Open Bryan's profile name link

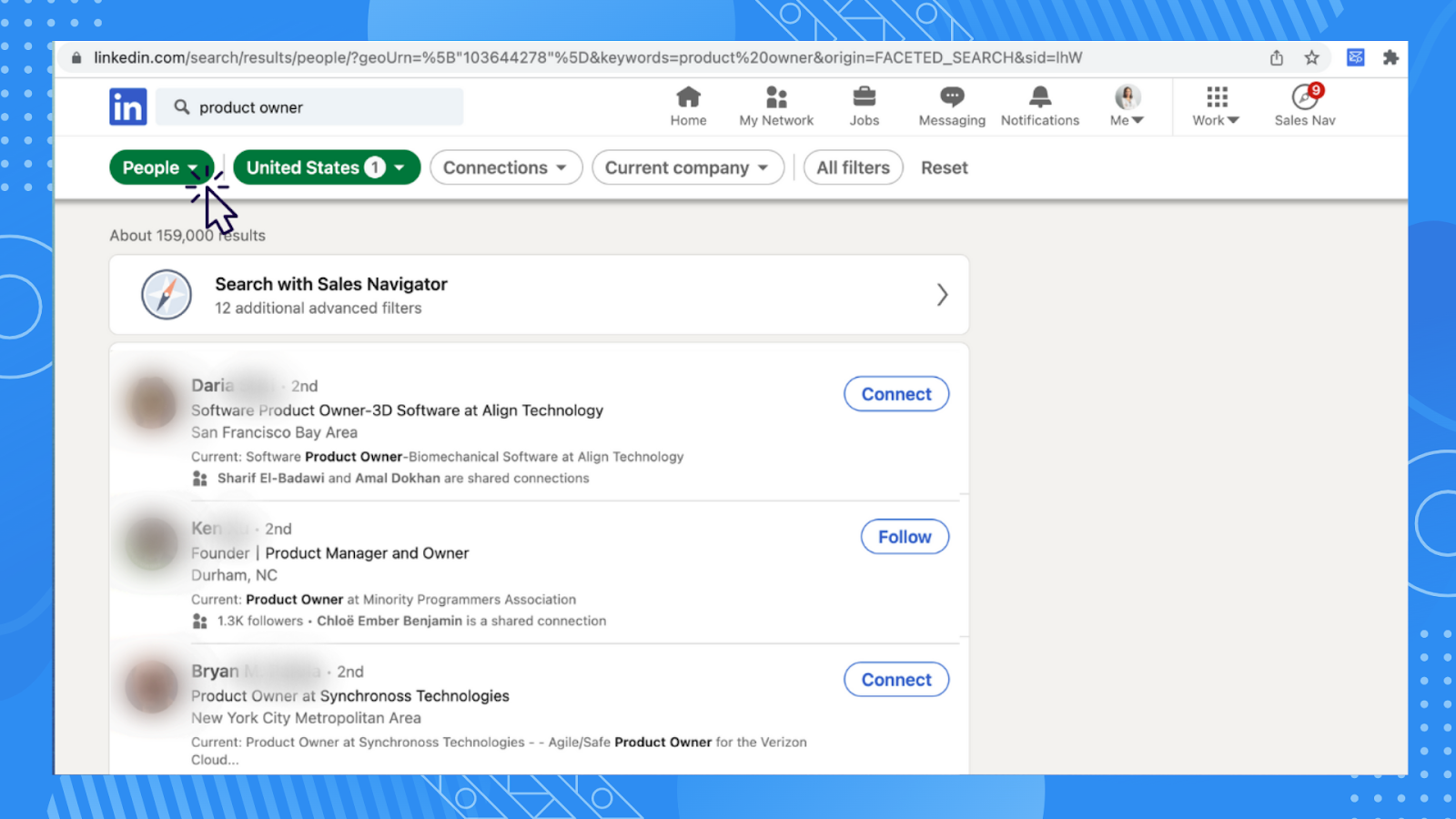(256, 672)
